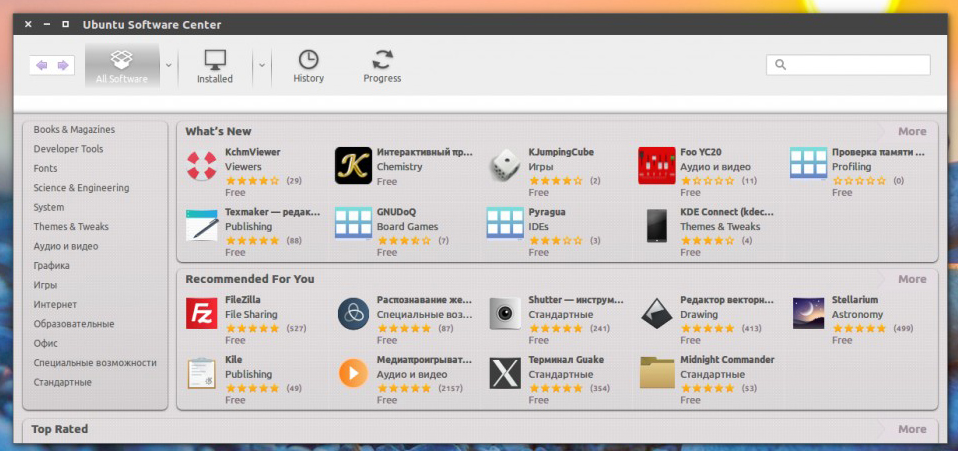Click Stellarium rating stars (499)

click(858, 328)
